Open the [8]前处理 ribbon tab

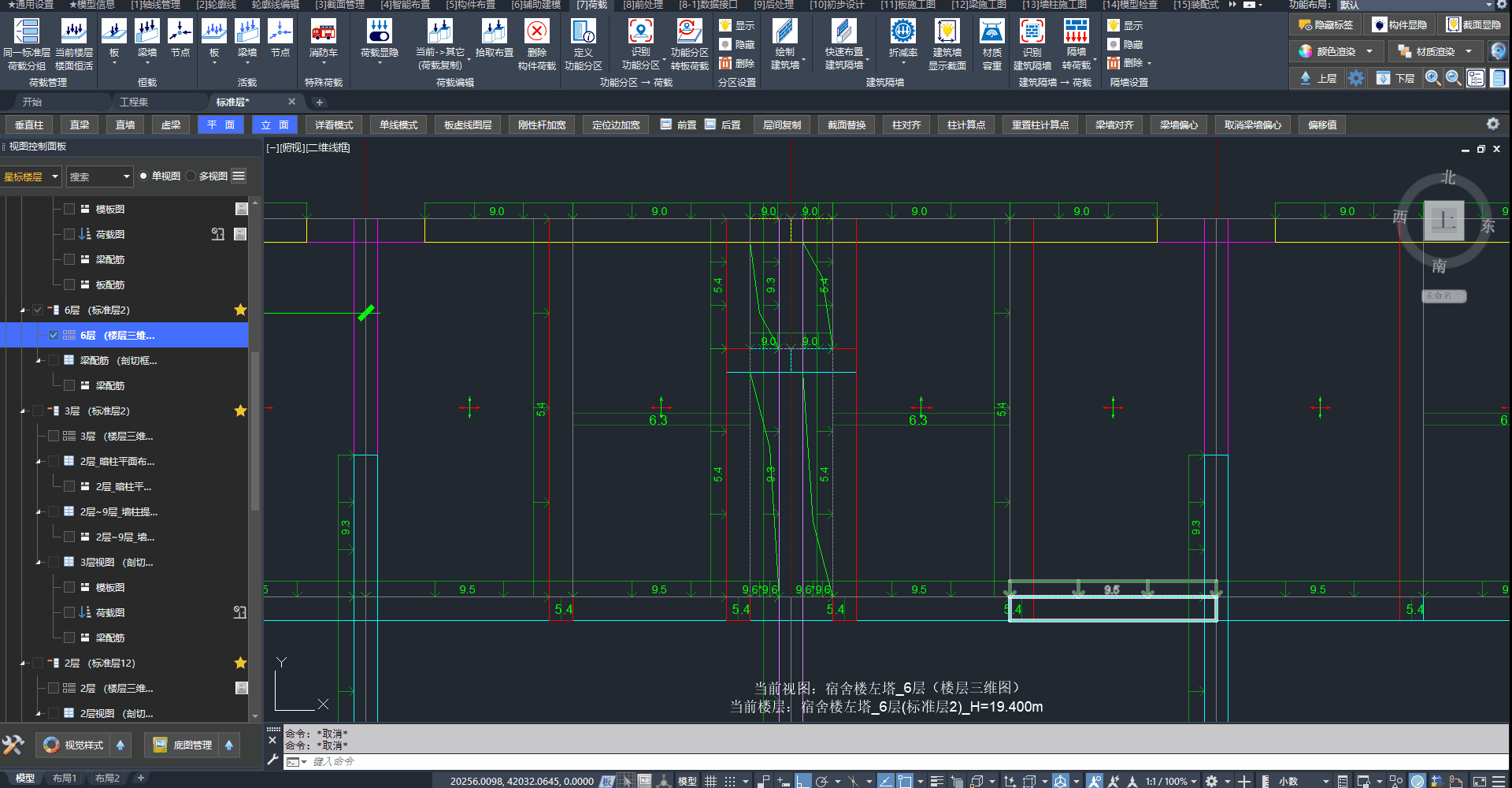point(643,5)
